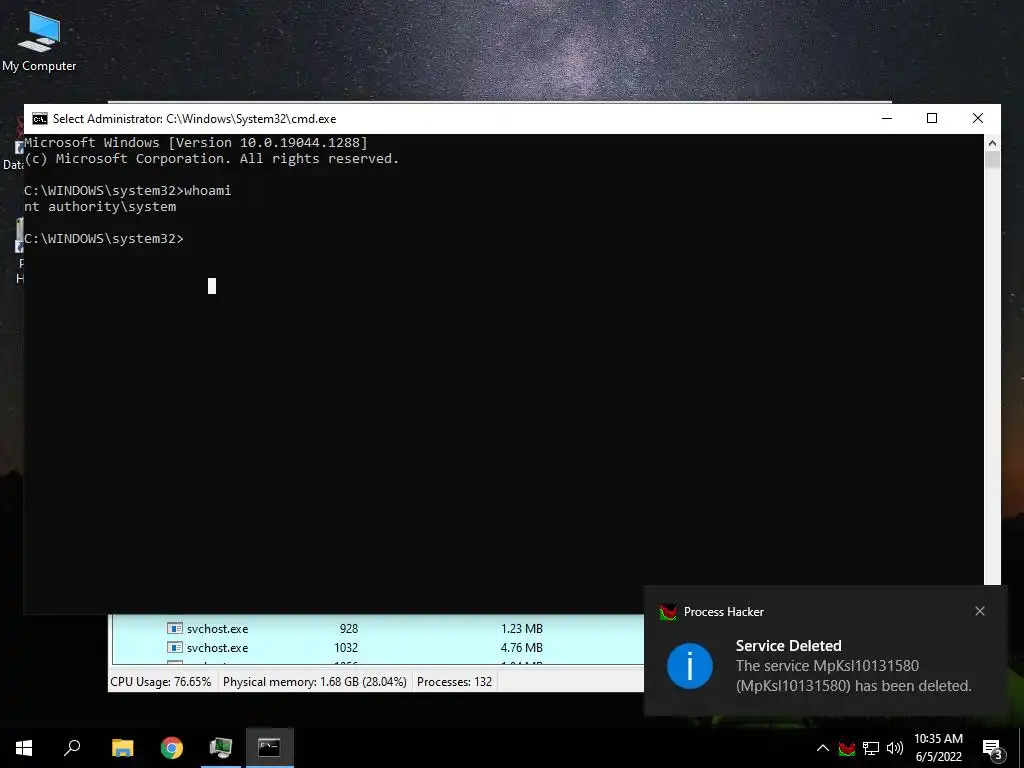Open the Service Deleted notification title

(788, 646)
